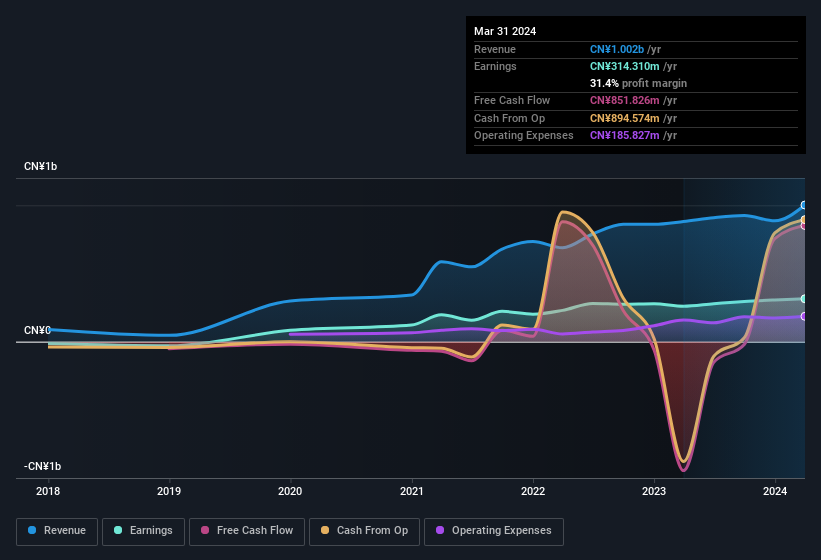This screenshot has height=560, width=821.
Task: Click the purple dot in Operating Expenses legend
Action: (440, 530)
